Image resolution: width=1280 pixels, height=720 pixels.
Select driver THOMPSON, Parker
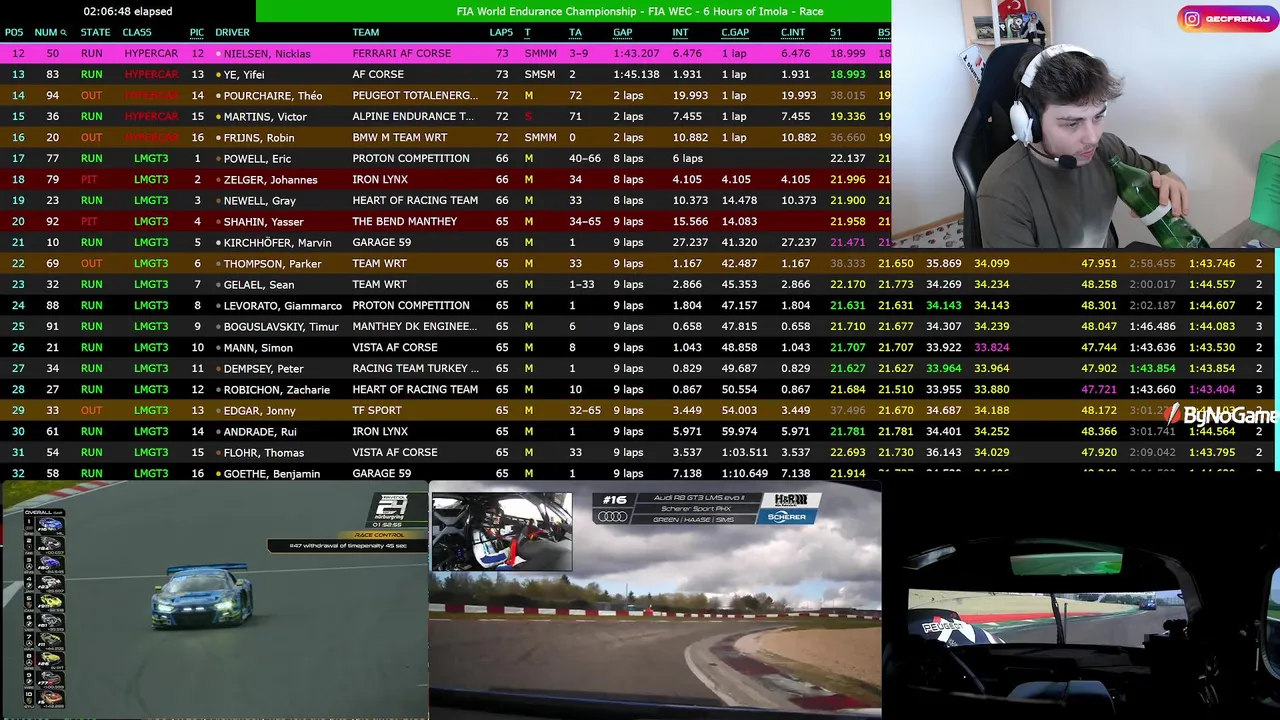[274, 264]
